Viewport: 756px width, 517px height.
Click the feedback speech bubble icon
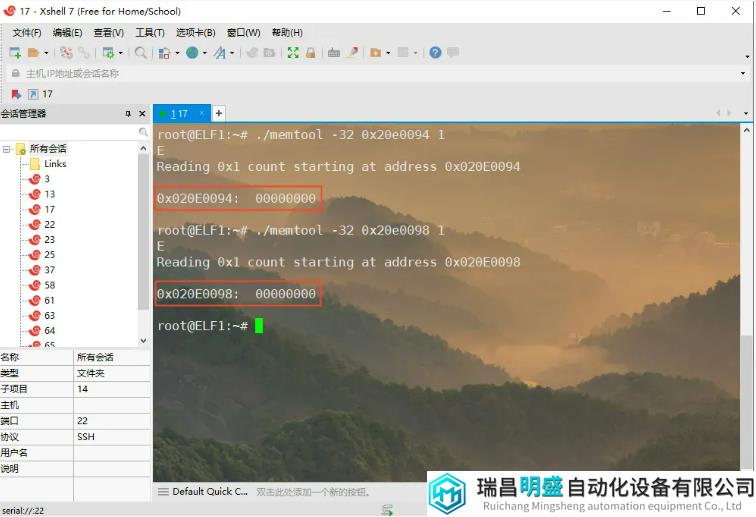click(x=453, y=53)
